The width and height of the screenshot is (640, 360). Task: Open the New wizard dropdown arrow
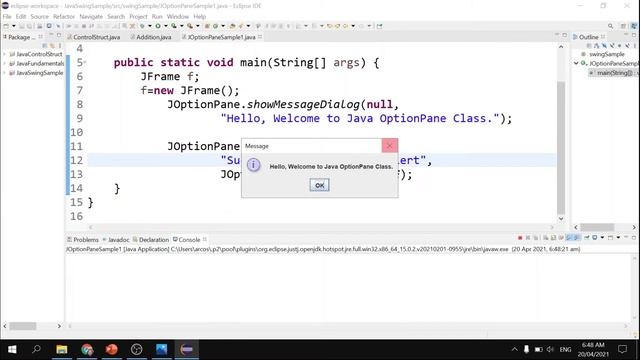click(x=13, y=26)
